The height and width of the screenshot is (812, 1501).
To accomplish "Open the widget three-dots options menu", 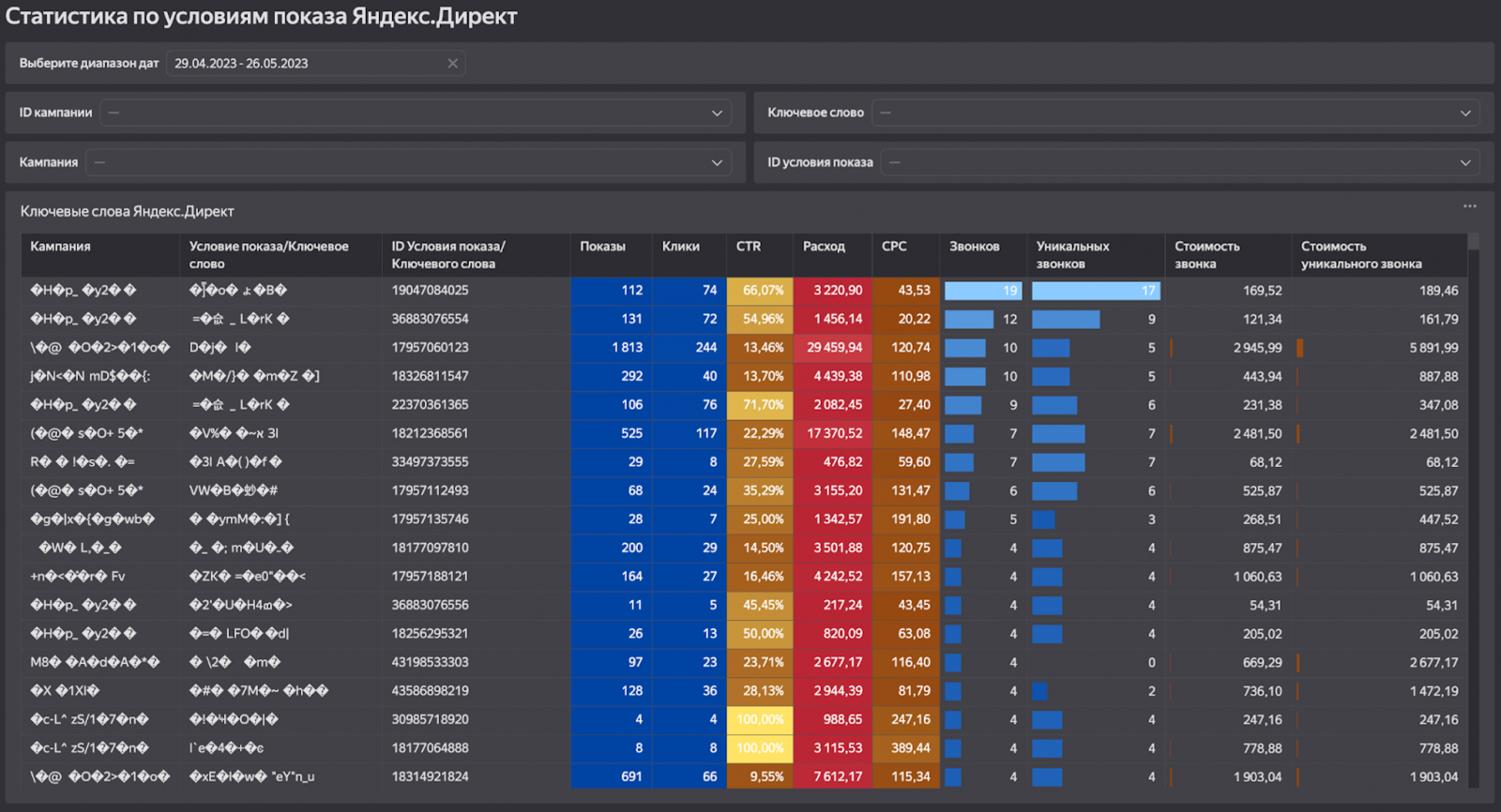I will point(1469,206).
